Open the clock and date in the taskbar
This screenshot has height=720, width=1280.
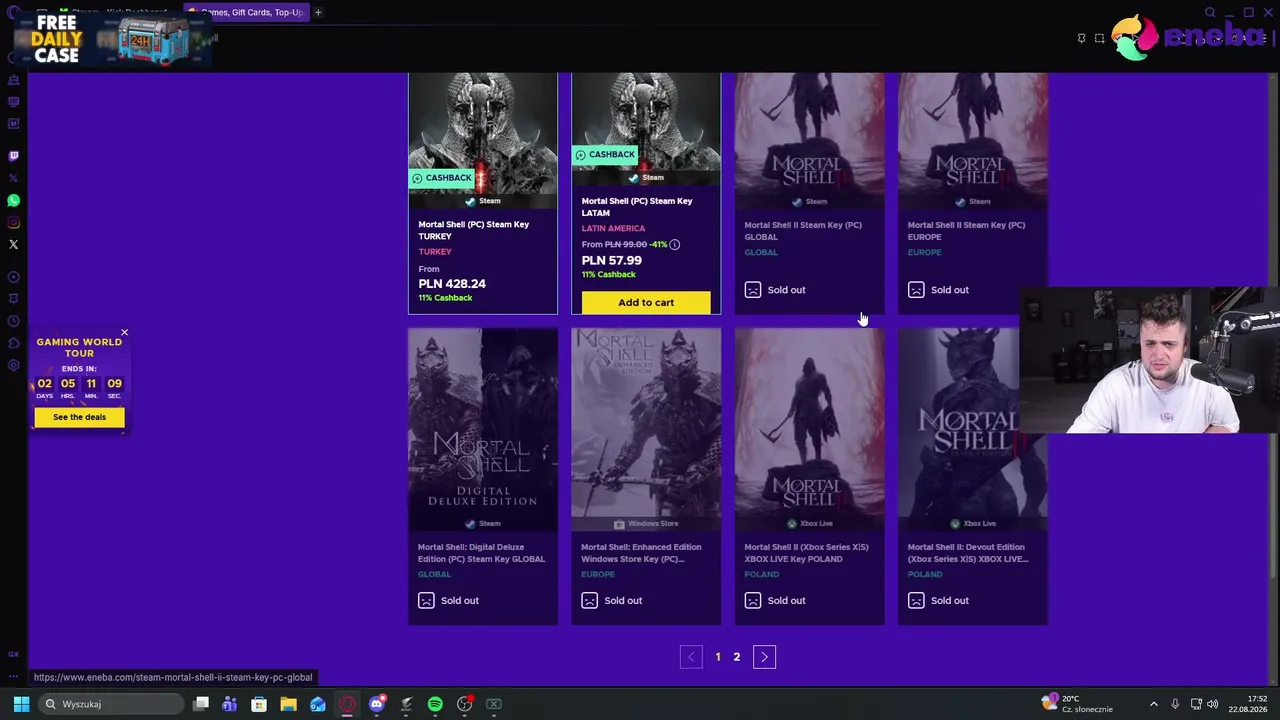1250,704
